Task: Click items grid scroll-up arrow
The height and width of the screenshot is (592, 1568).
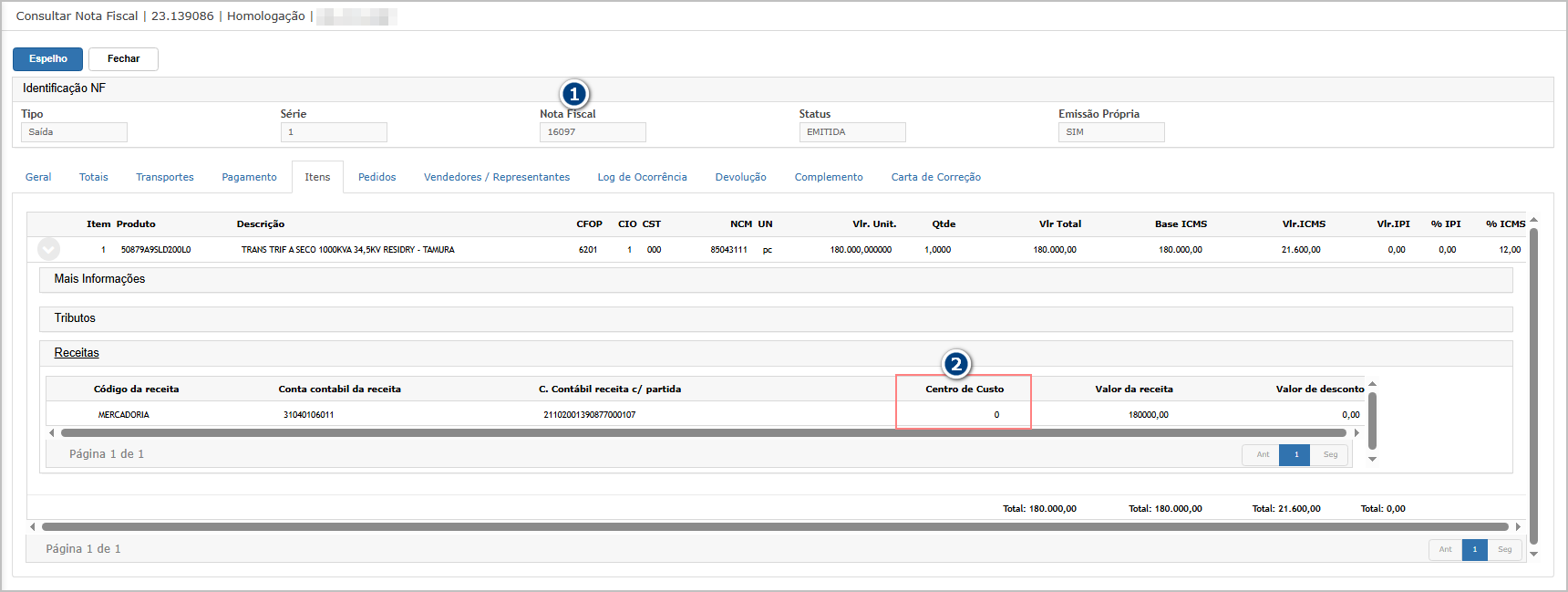Action: pos(1533,220)
